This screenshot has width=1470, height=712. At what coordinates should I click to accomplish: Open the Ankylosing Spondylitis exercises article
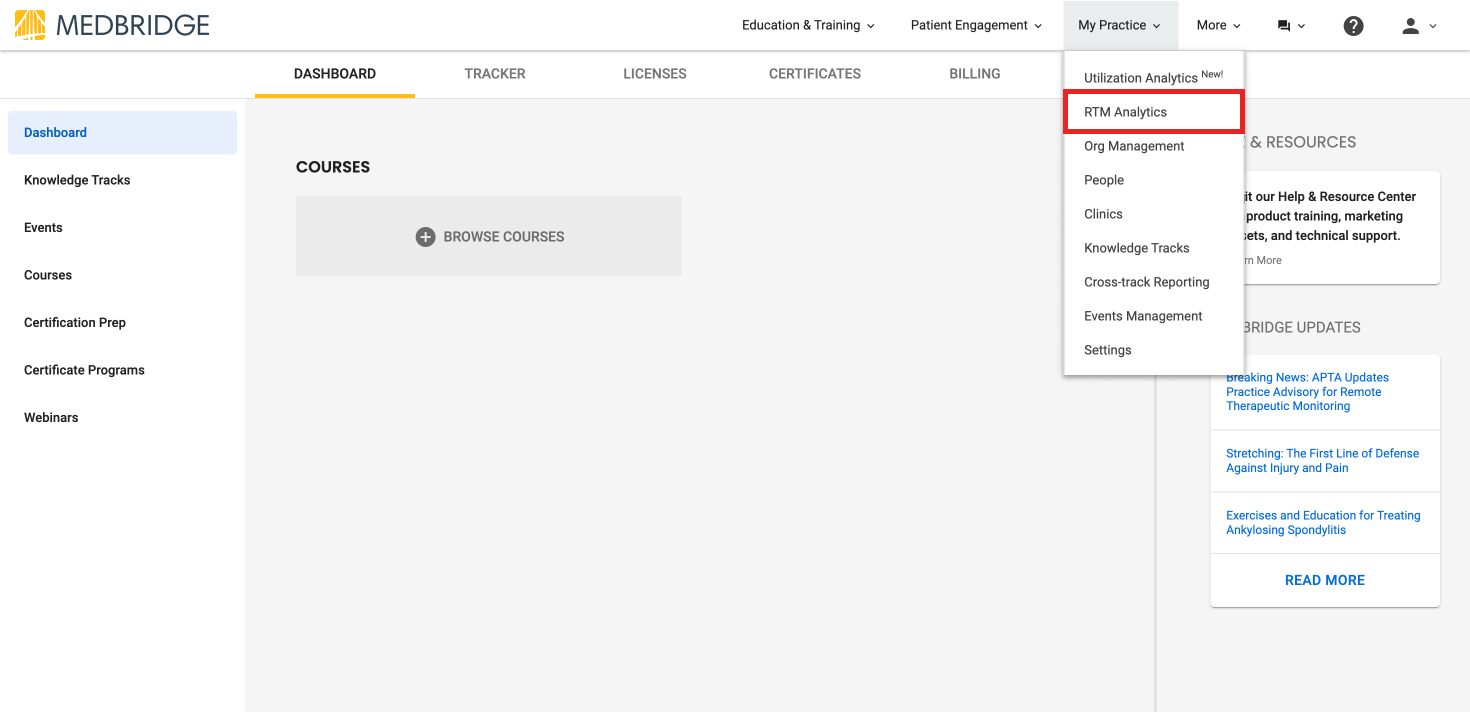(x=1323, y=523)
